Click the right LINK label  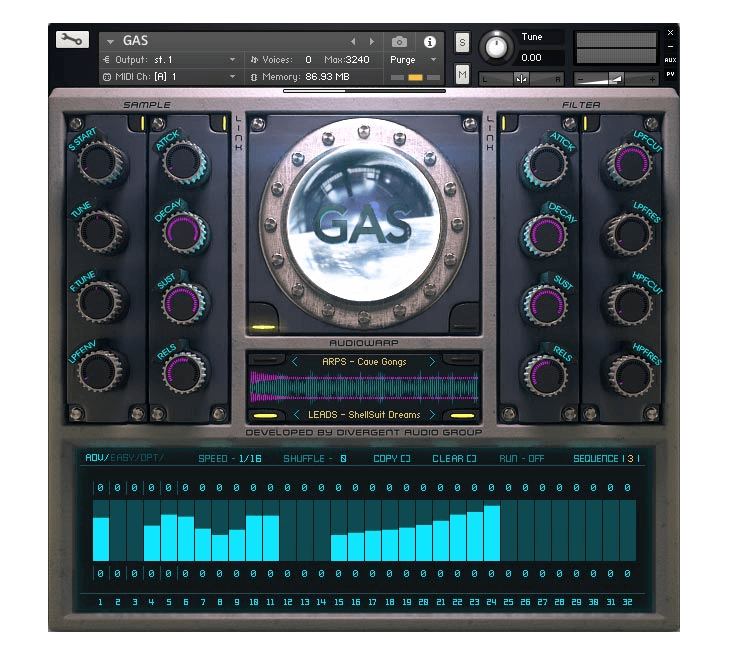pyautogui.click(x=489, y=133)
